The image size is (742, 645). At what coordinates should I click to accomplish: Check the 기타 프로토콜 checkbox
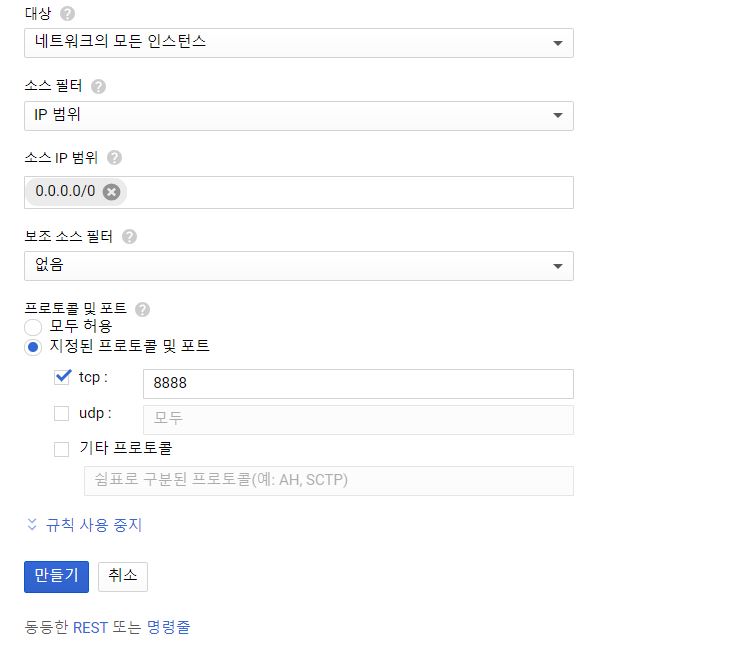(x=62, y=449)
